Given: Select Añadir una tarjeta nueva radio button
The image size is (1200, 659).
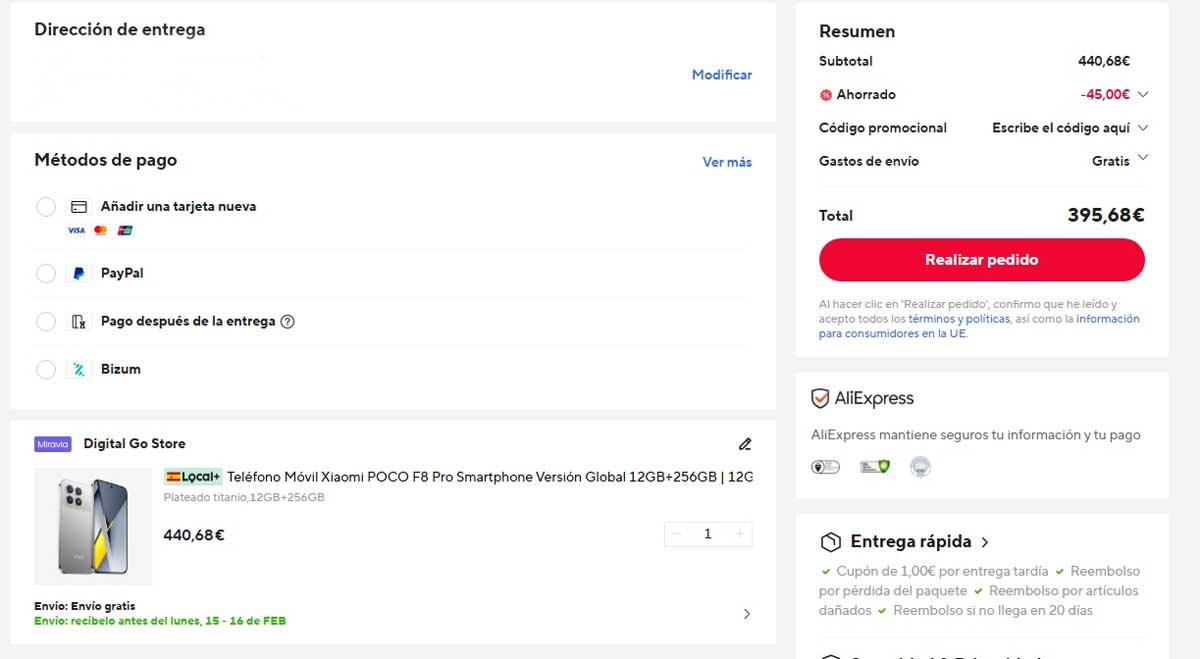Looking at the screenshot, I should pyautogui.click(x=46, y=207).
